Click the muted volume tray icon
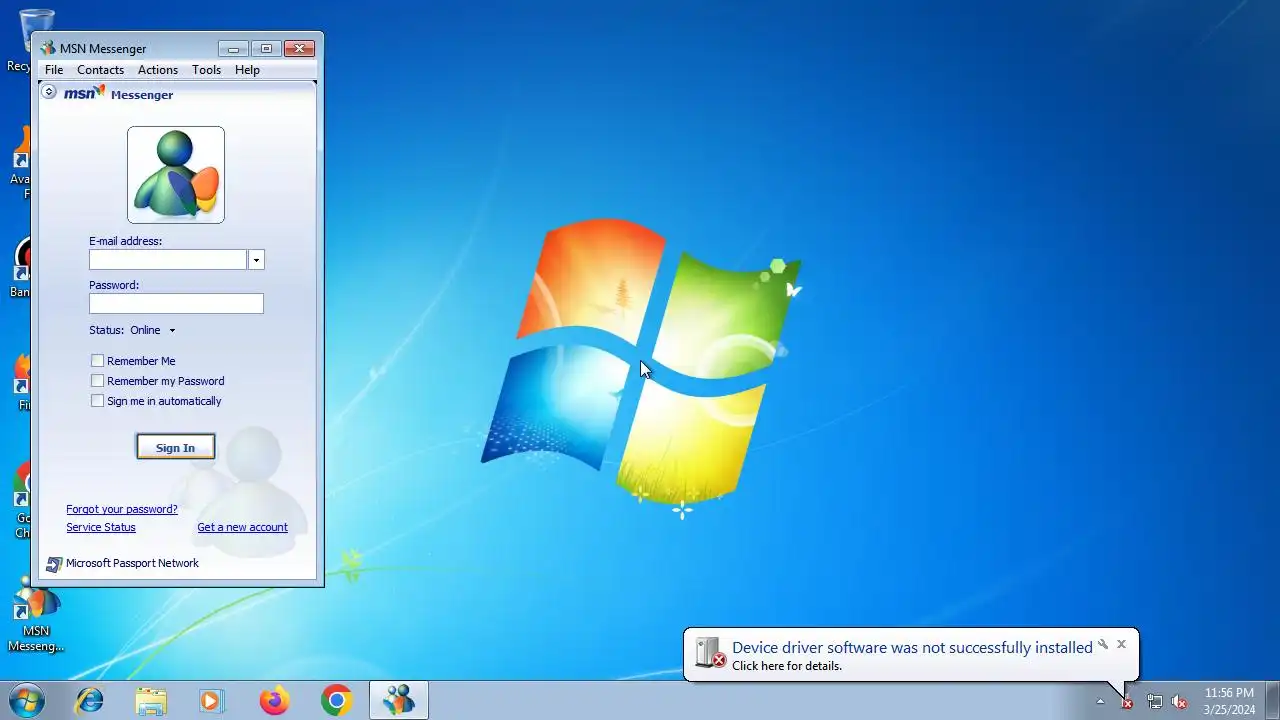 [1180, 702]
